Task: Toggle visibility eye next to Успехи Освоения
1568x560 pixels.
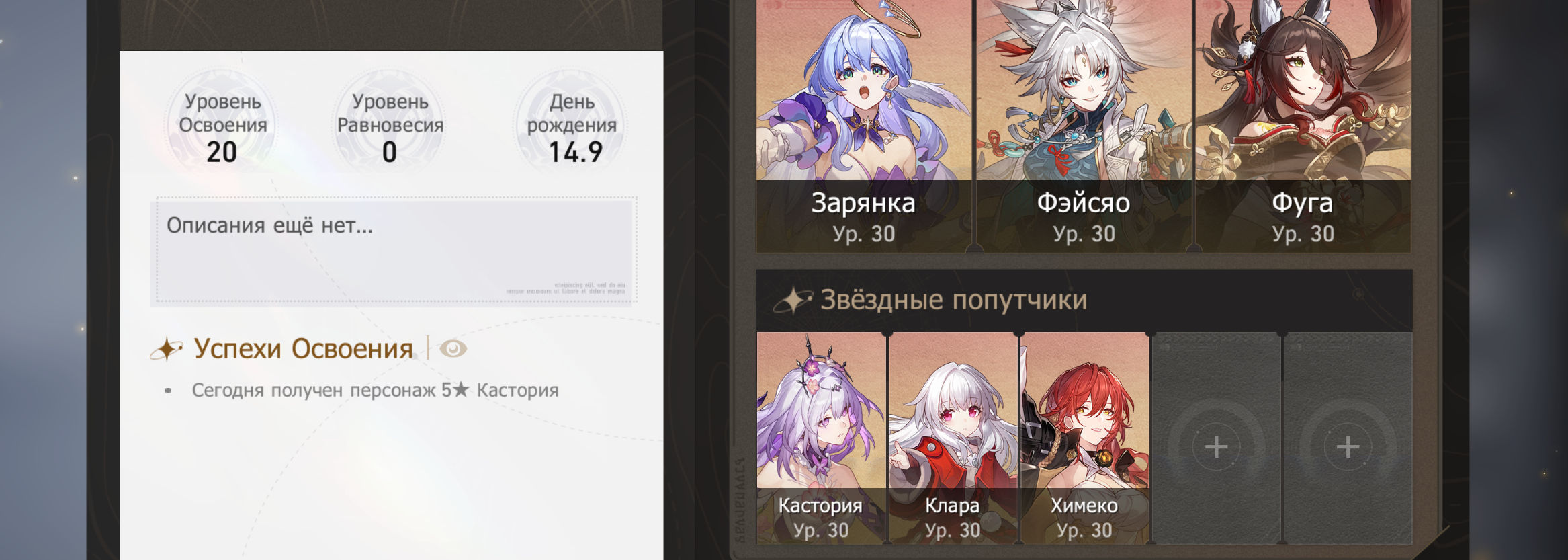Action: pyautogui.click(x=453, y=348)
